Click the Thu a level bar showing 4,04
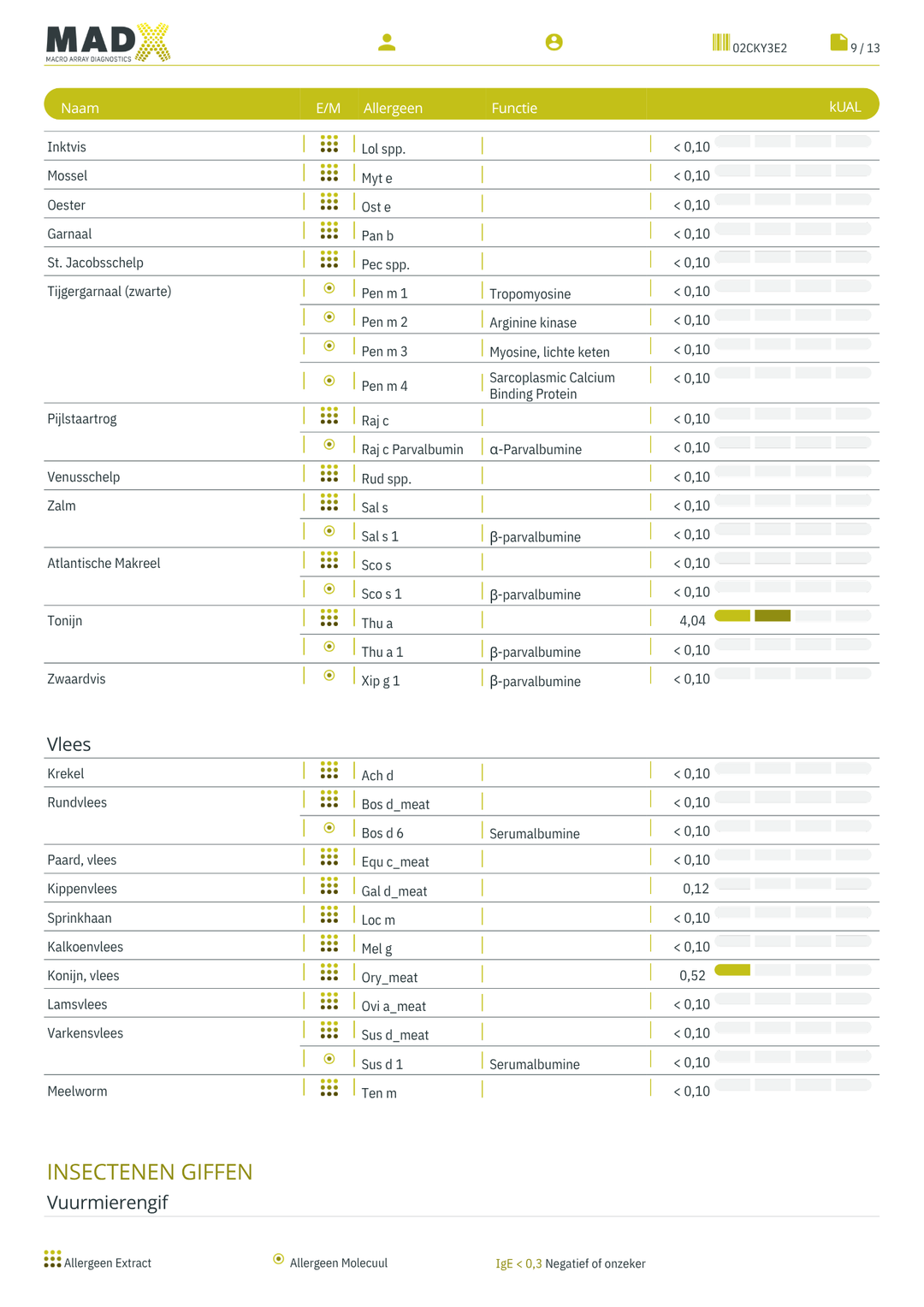This screenshot has width=924, height=1307. [x=793, y=616]
